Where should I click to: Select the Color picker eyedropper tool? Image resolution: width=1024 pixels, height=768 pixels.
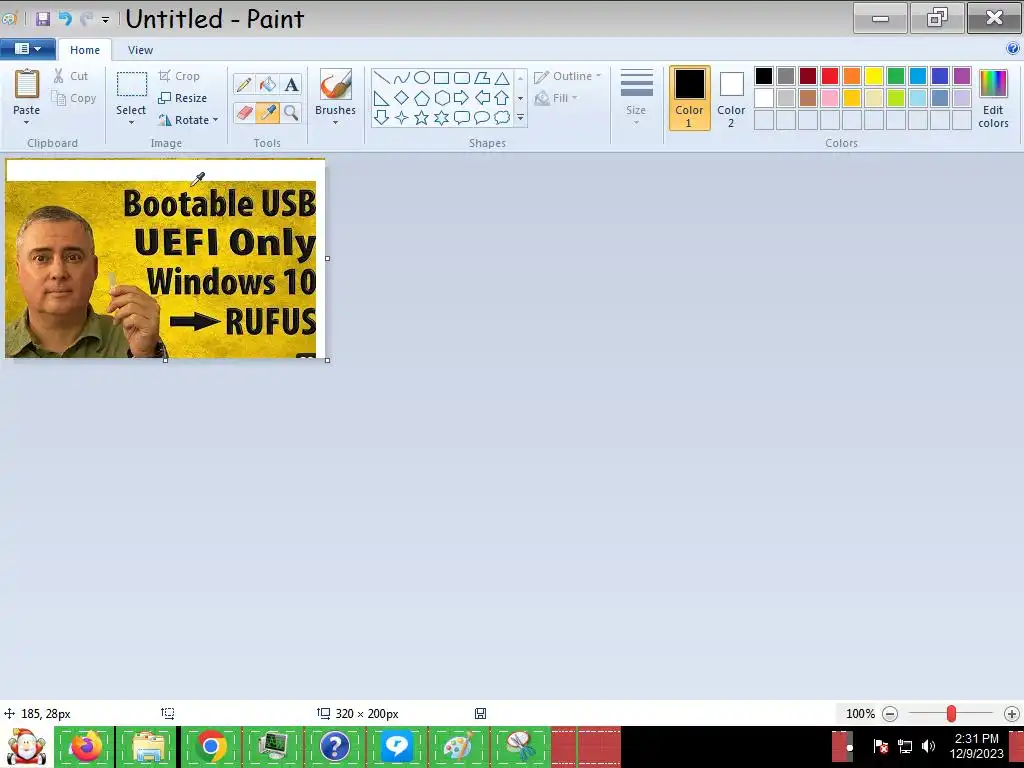click(x=268, y=112)
